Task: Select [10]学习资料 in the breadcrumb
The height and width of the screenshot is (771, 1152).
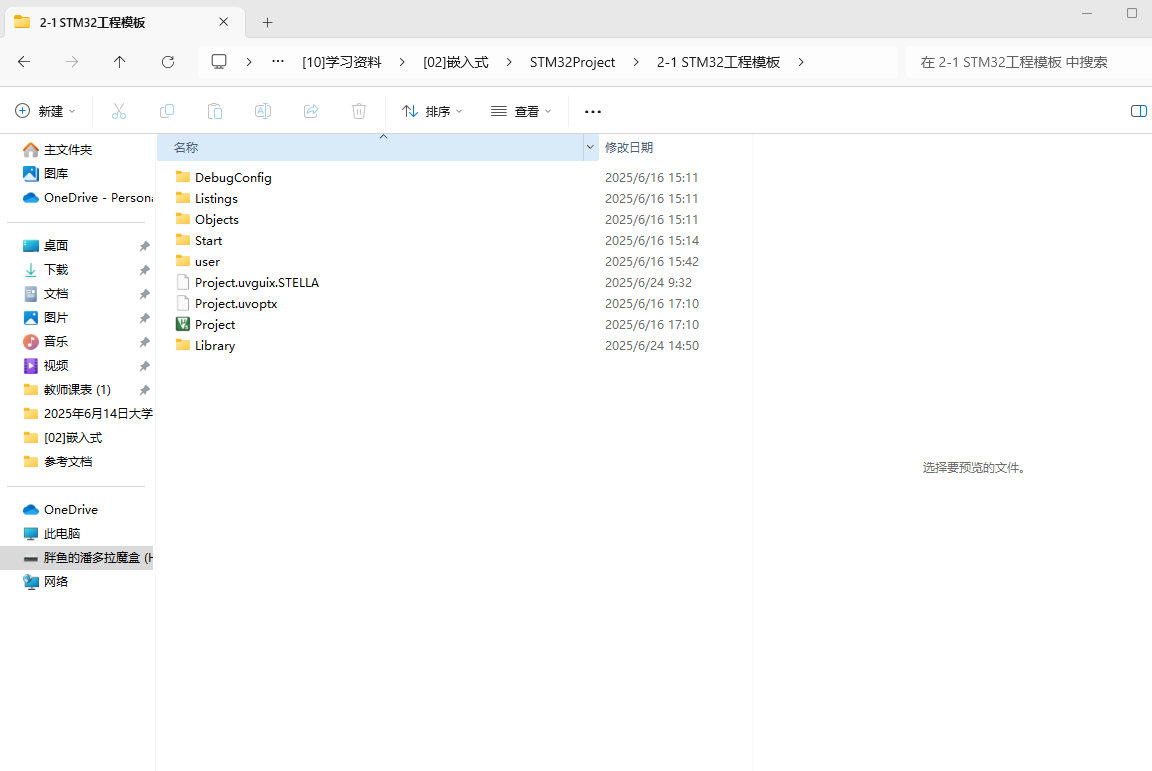Action: tap(342, 62)
